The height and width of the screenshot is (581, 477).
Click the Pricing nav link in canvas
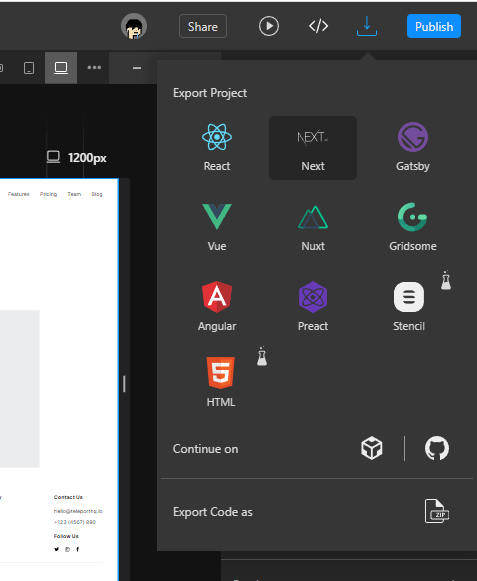[x=49, y=194]
